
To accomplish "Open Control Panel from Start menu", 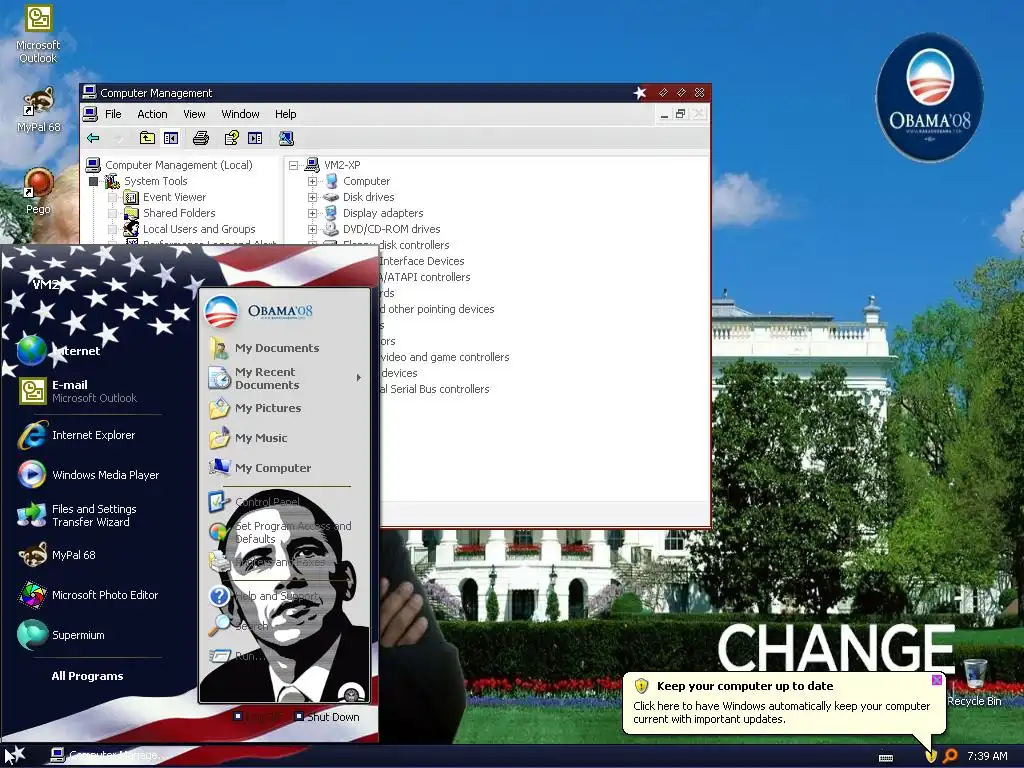I will [x=254, y=502].
